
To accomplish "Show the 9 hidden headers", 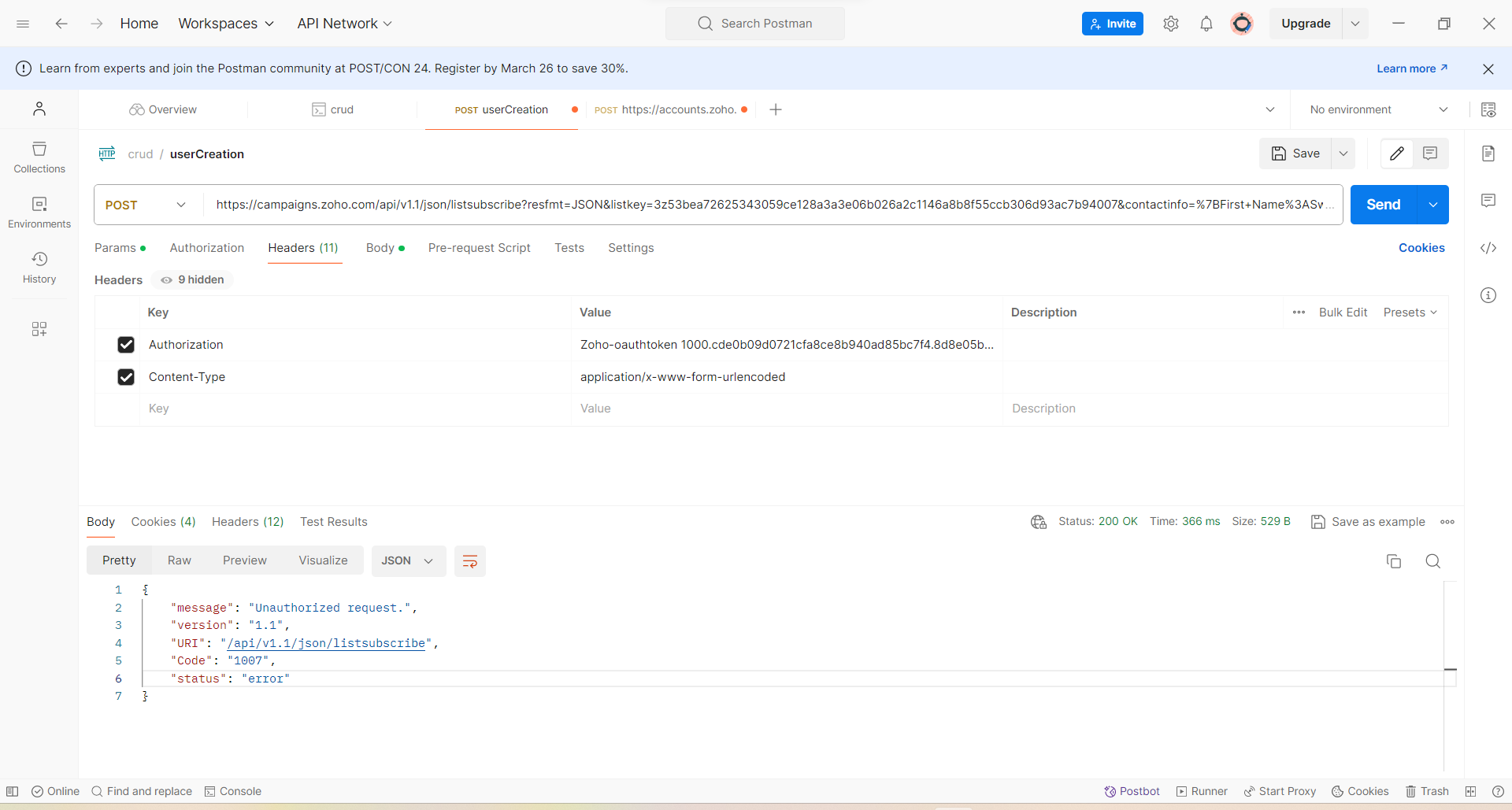I will pyautogui.click(x=193, y=279).
